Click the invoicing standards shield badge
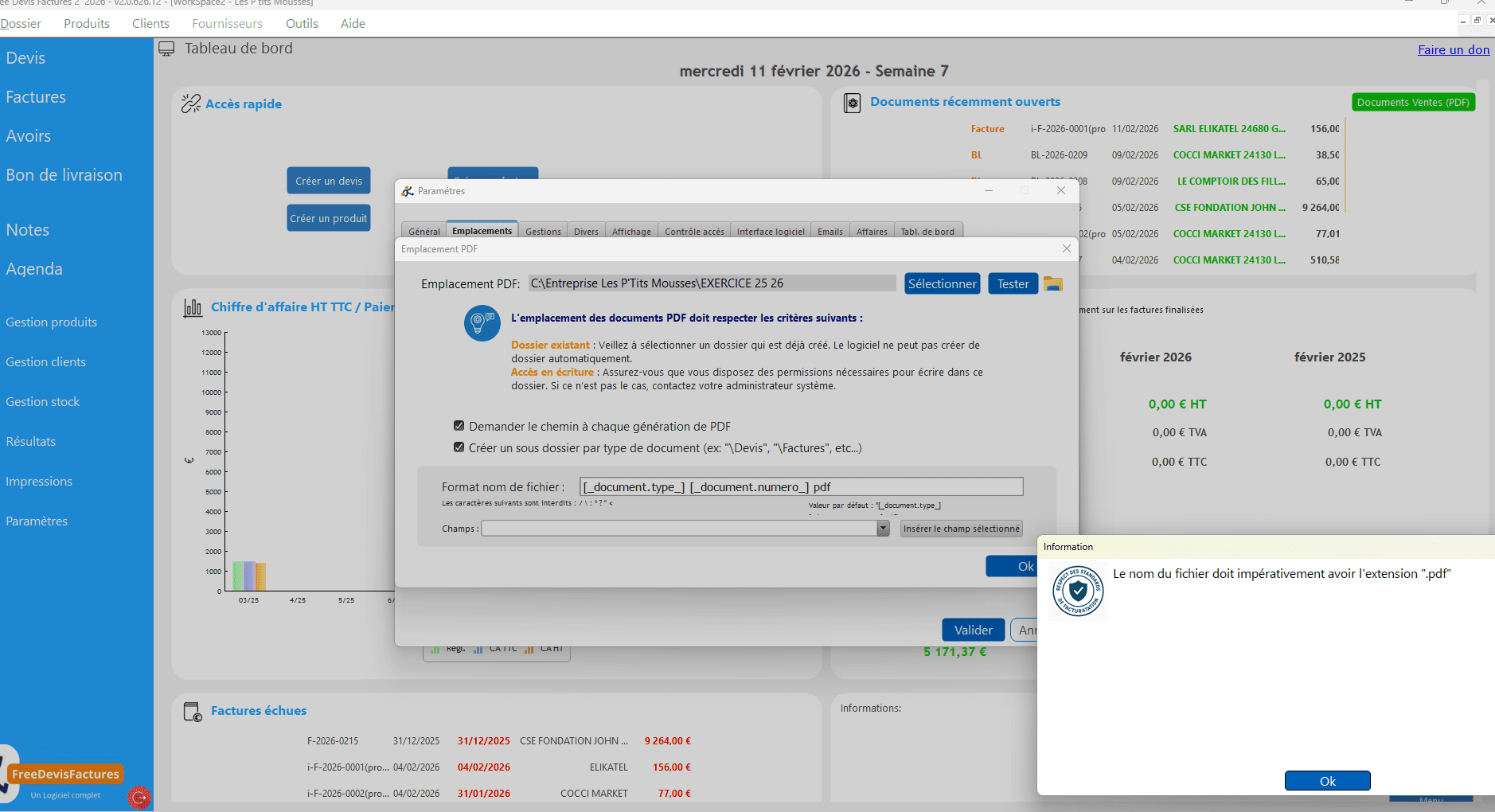Screen dimensions: 1495x812 click(x=1078, y=591)
